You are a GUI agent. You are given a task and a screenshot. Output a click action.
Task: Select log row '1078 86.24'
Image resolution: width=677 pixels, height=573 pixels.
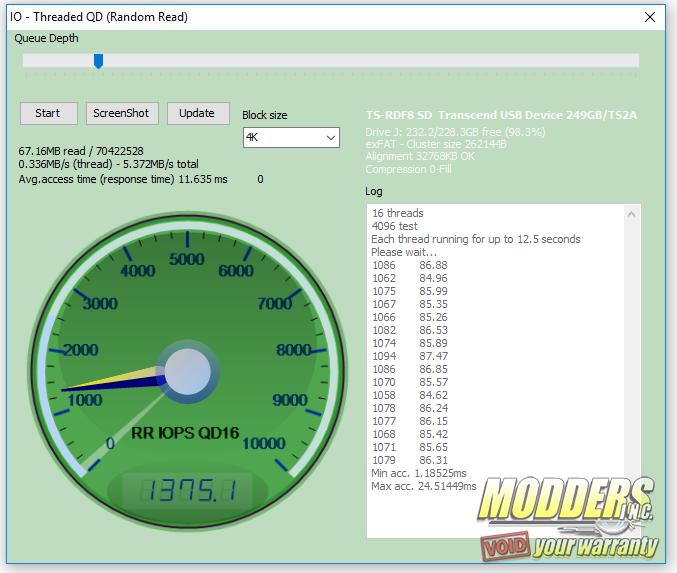click(410, 408)
